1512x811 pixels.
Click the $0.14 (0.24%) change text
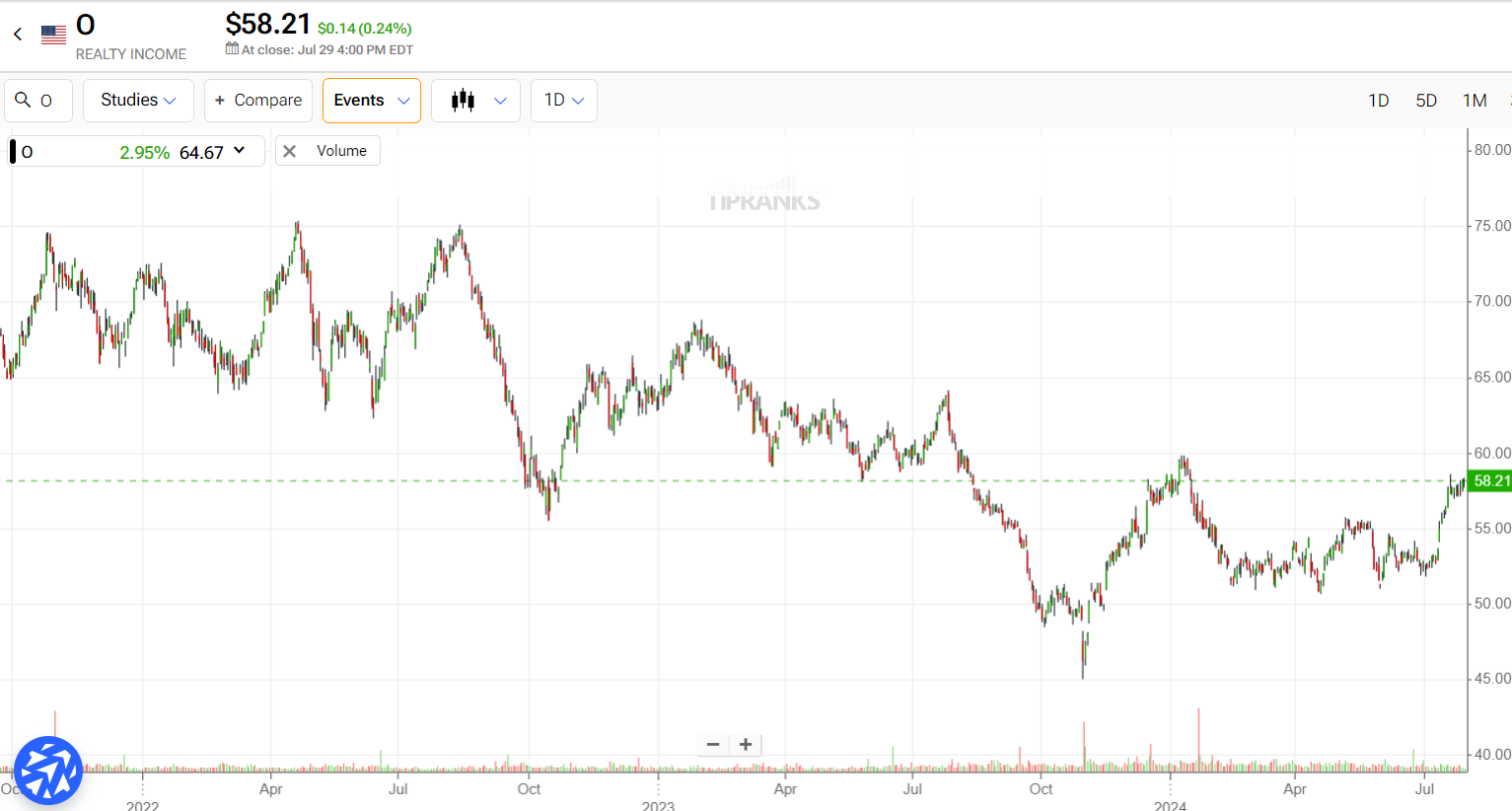click(365, 29)
